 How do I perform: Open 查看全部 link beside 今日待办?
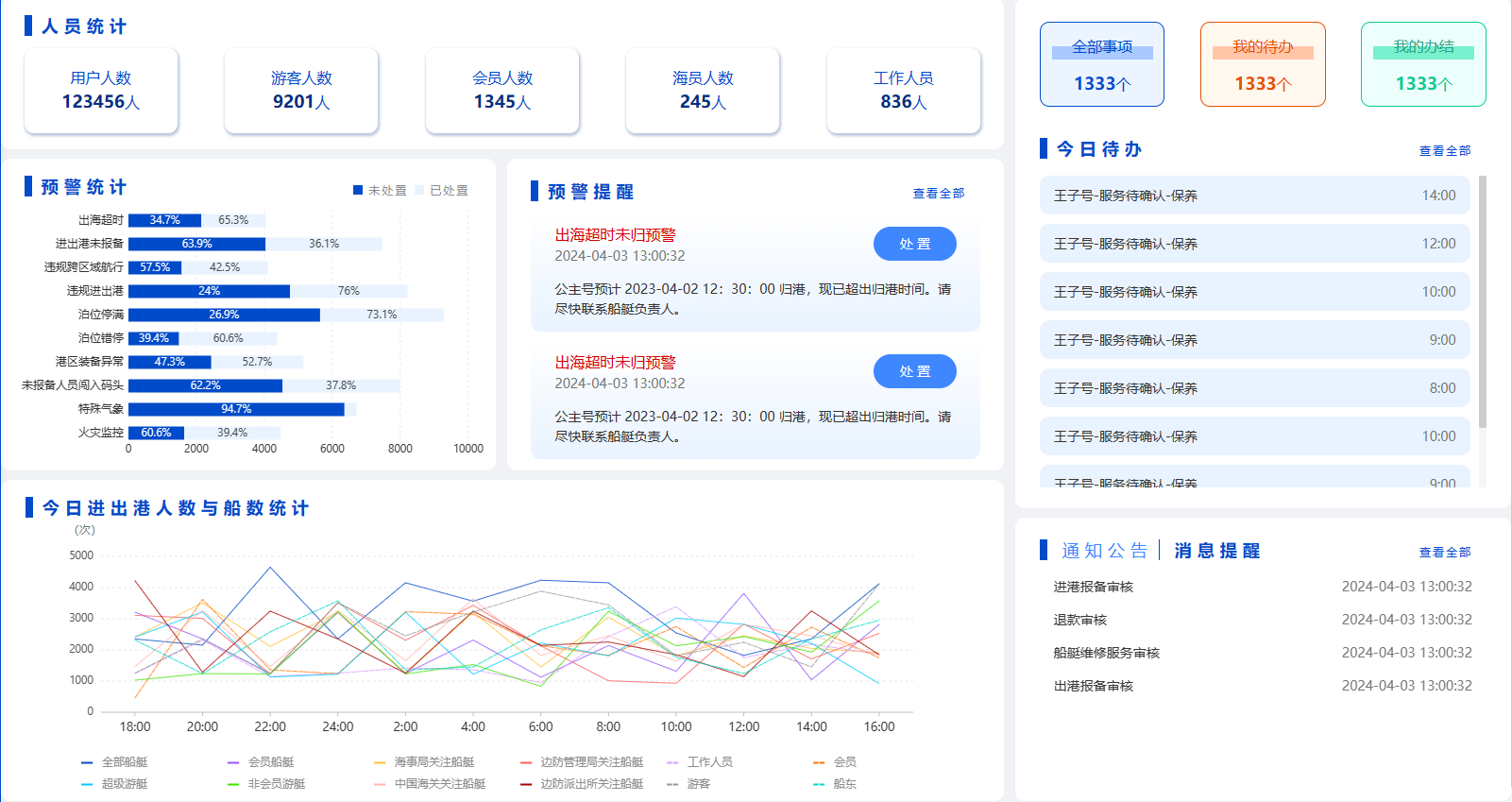tap(1444, 151)
